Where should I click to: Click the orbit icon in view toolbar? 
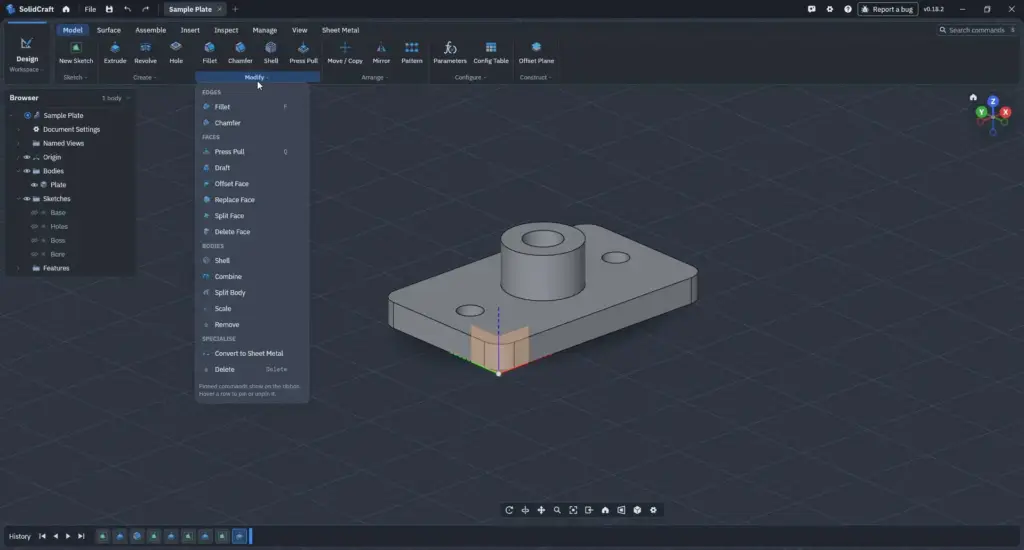[x=509, y=510]
